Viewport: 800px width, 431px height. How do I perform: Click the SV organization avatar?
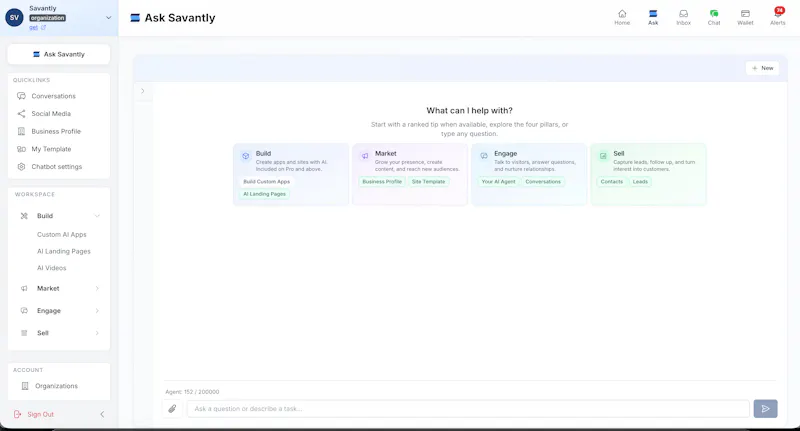tap(14, 17)
